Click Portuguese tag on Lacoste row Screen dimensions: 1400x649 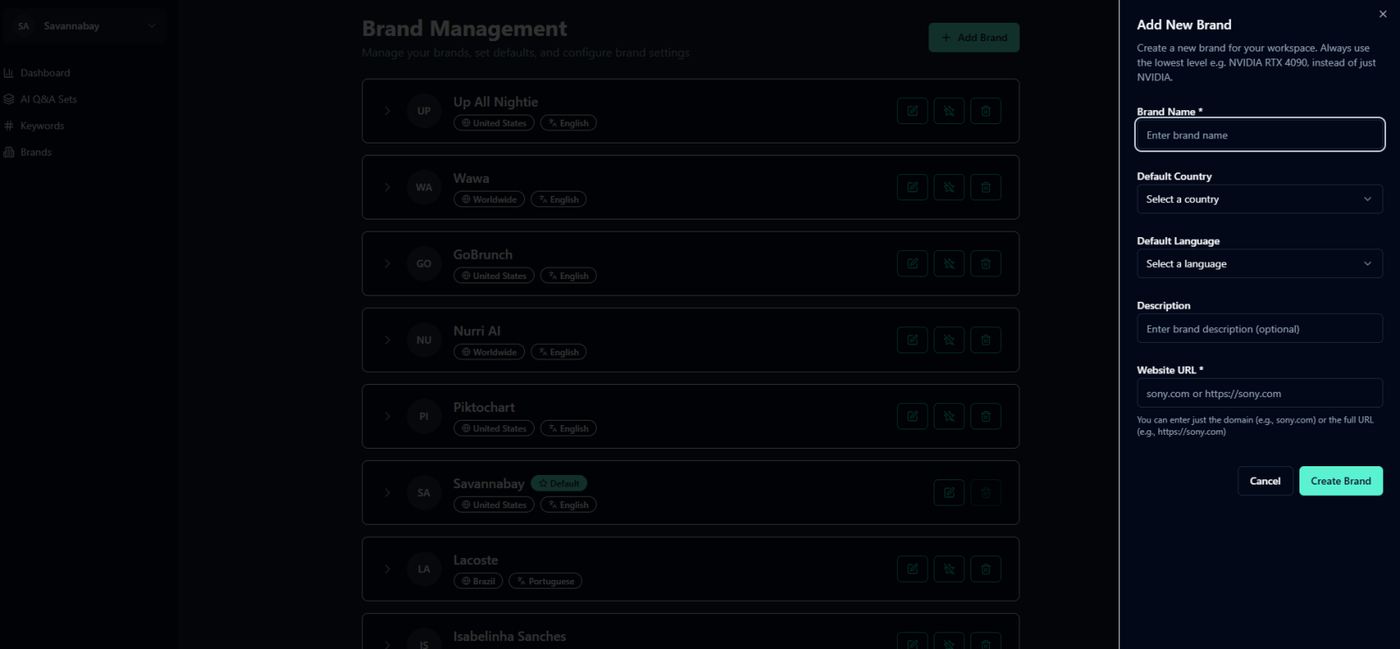coord(545,581)
